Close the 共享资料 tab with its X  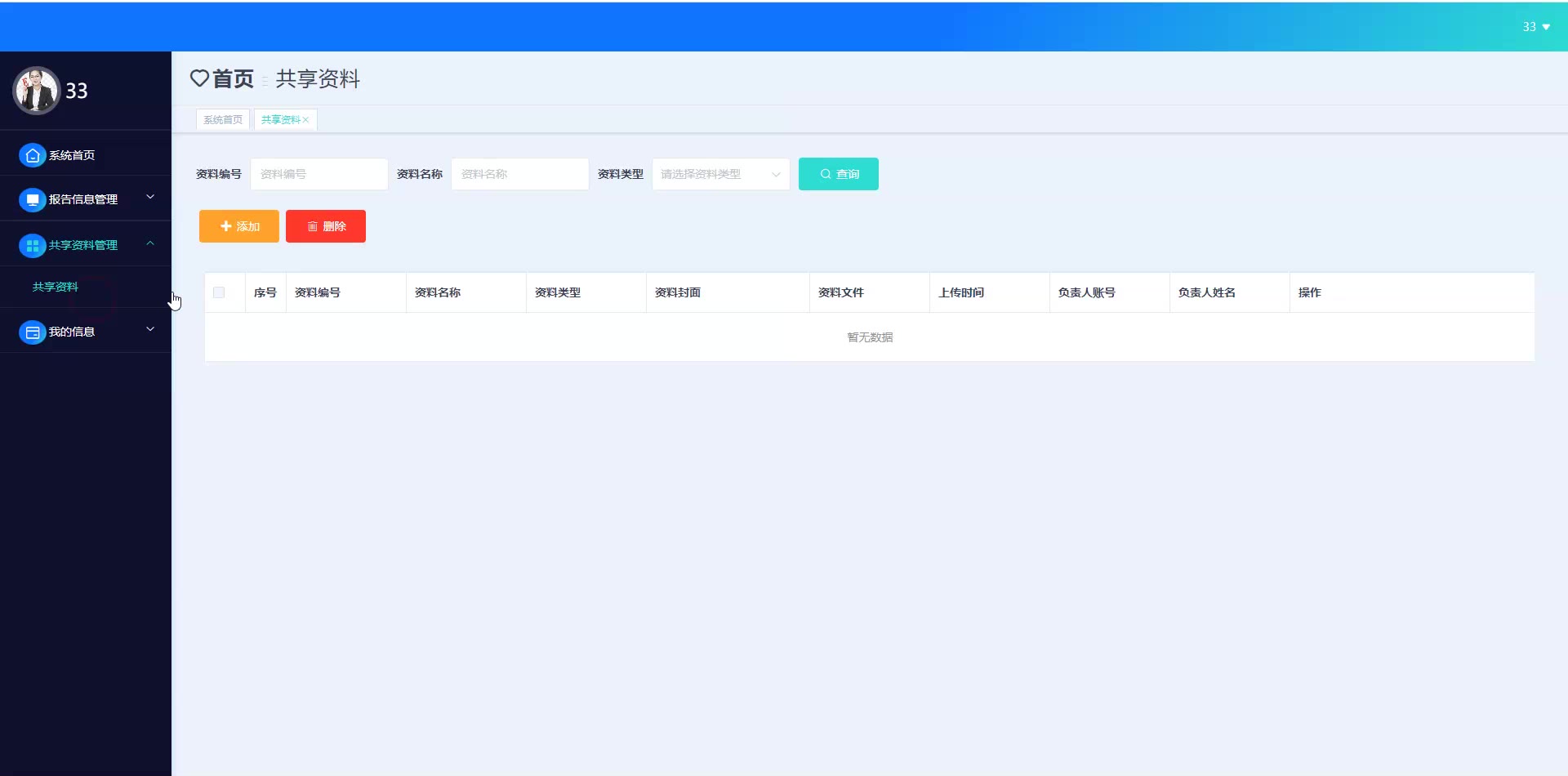click(x=305, y=120)
